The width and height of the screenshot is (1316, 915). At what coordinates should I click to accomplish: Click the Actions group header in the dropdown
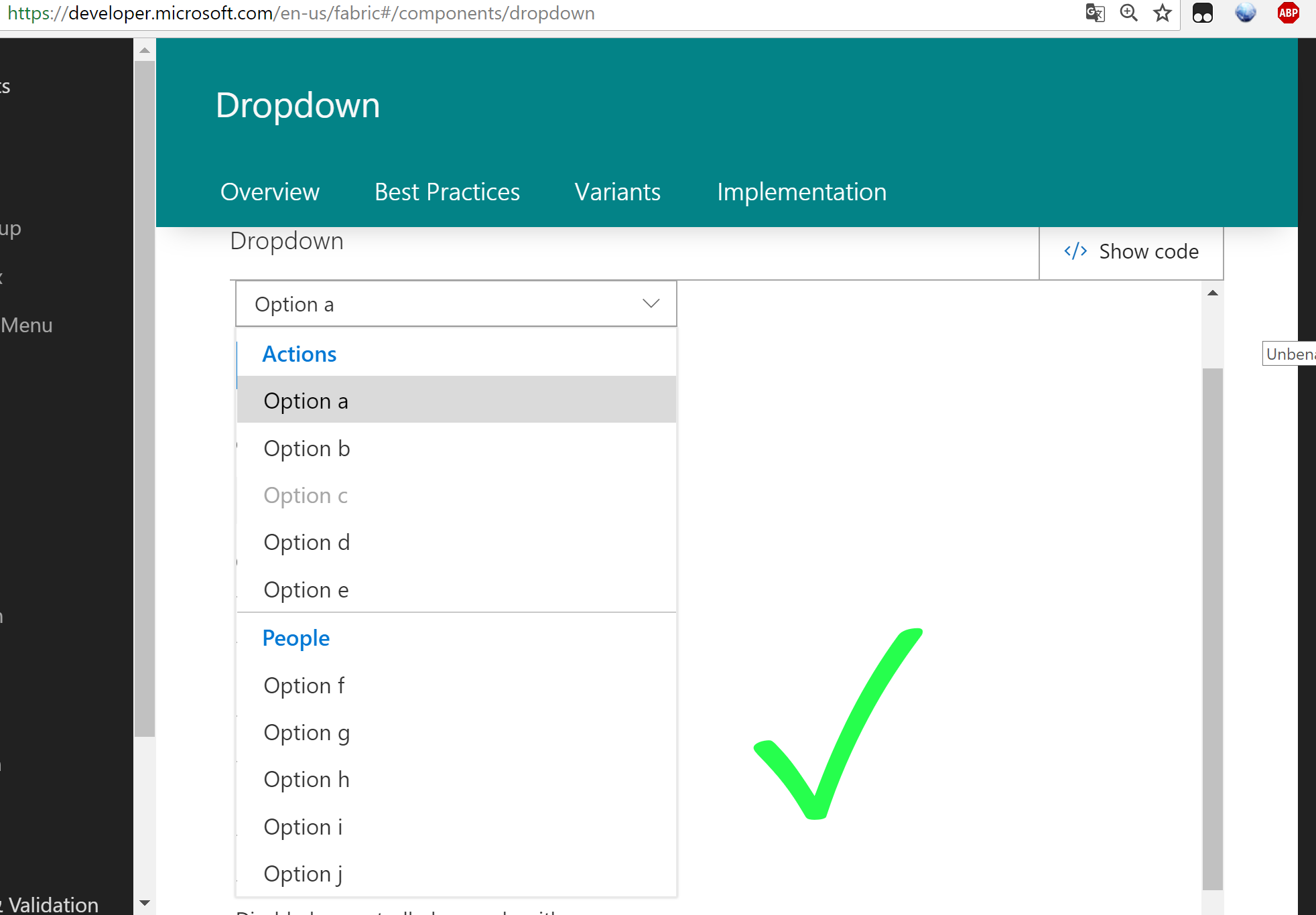pos(299,354)
